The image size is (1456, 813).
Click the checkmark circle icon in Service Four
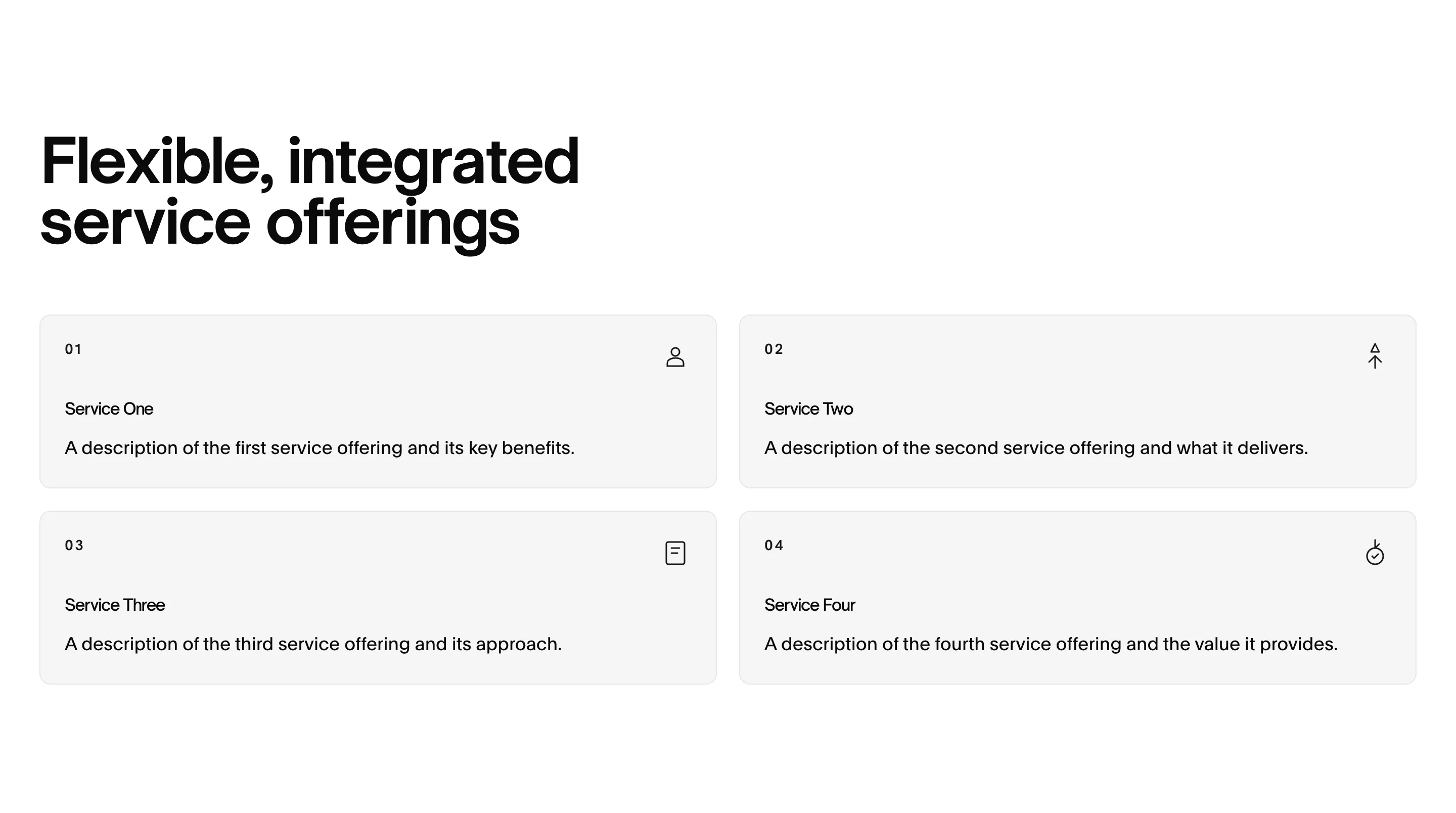click(1375, 553)
